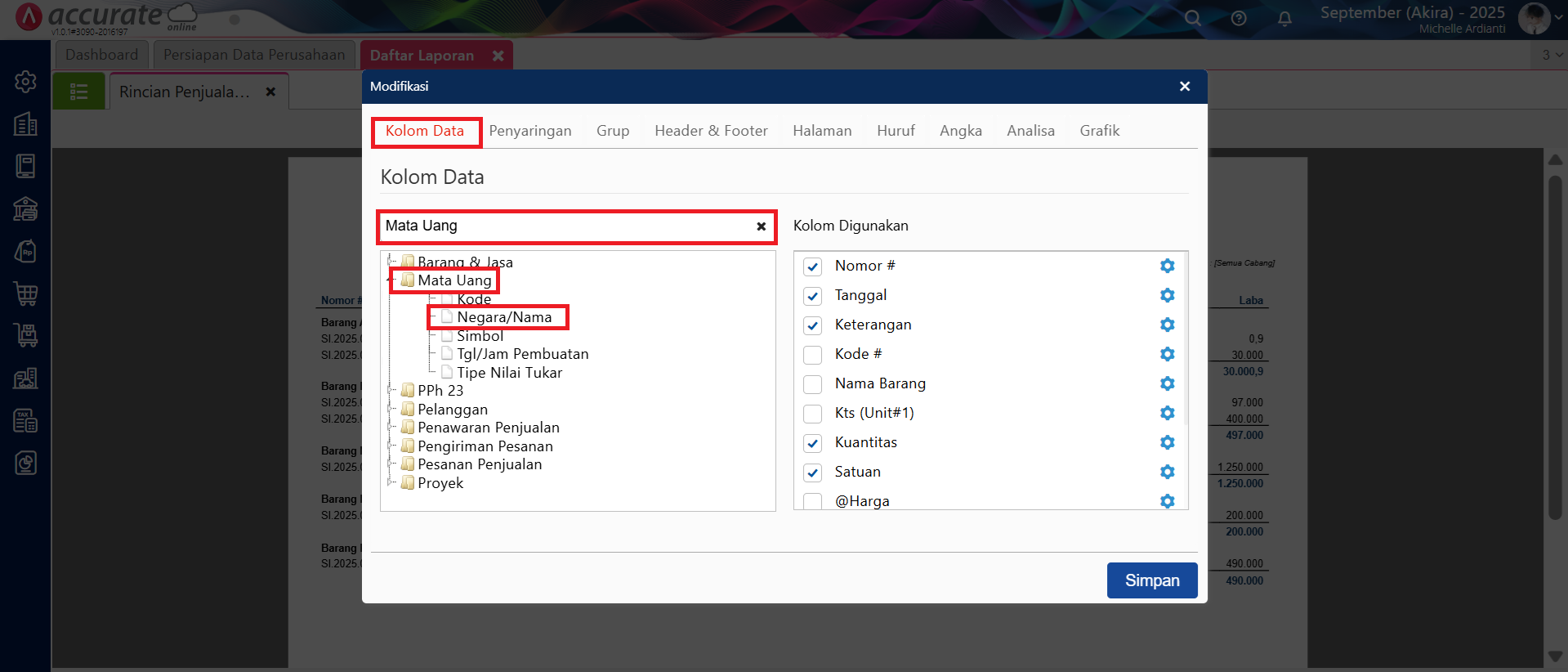Check the Nama Barang checkbox
Screen dimensions: 1568x672
click(x=812, y=384)
